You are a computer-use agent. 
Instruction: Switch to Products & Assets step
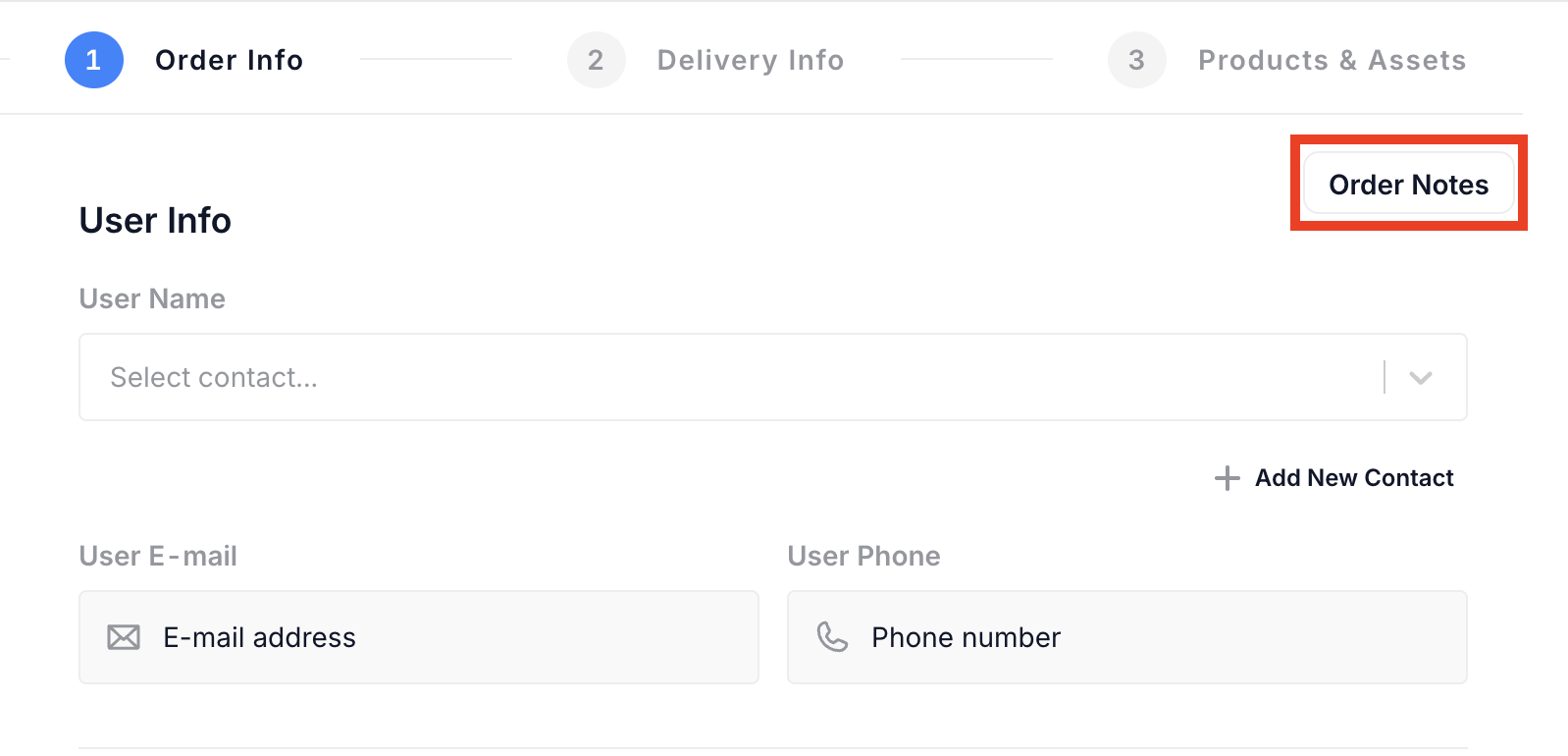(1332, 60)
